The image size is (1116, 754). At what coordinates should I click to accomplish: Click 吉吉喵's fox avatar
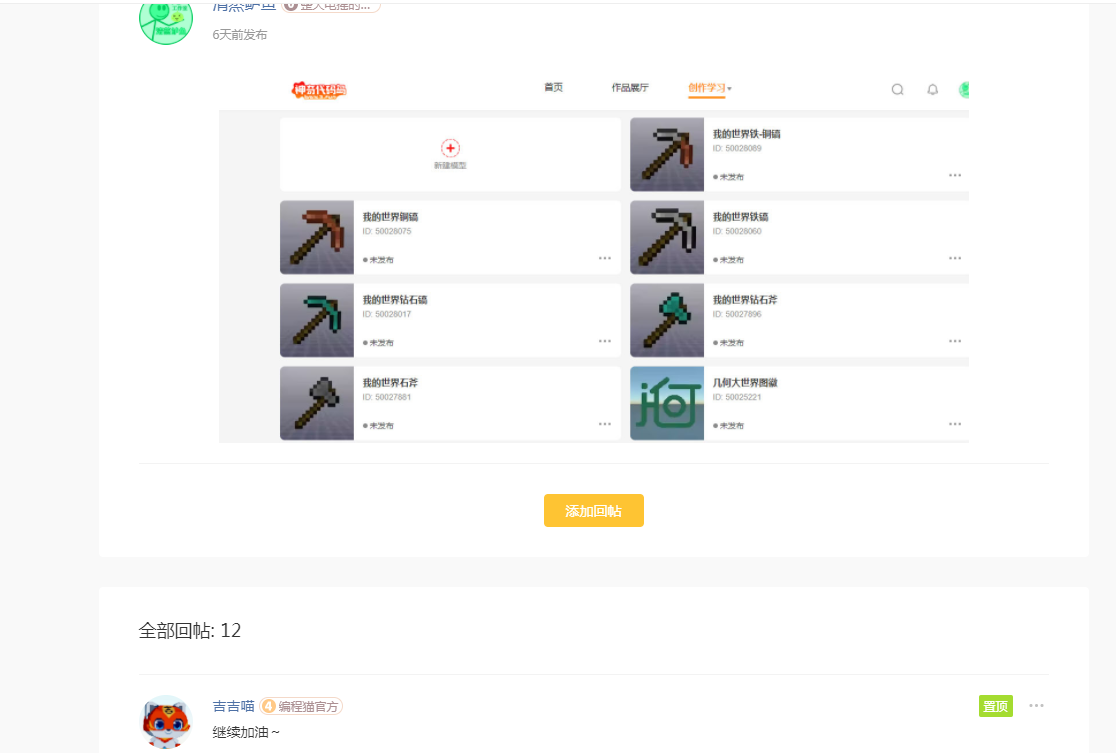click(167, 722)
